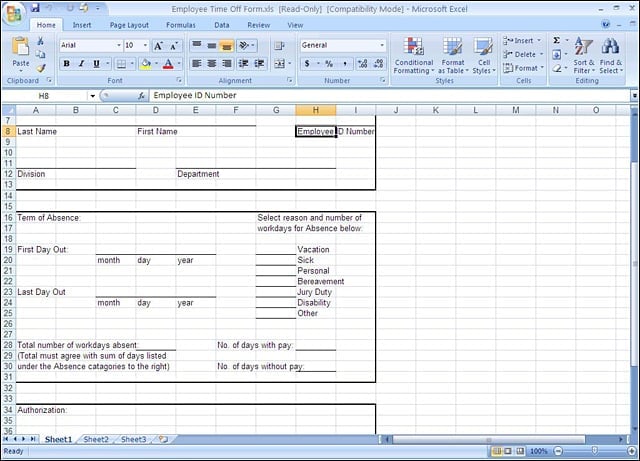Toggle Top Align vertical alignment
This screenshot has width=640, height=461.
[x=197, y=45]
